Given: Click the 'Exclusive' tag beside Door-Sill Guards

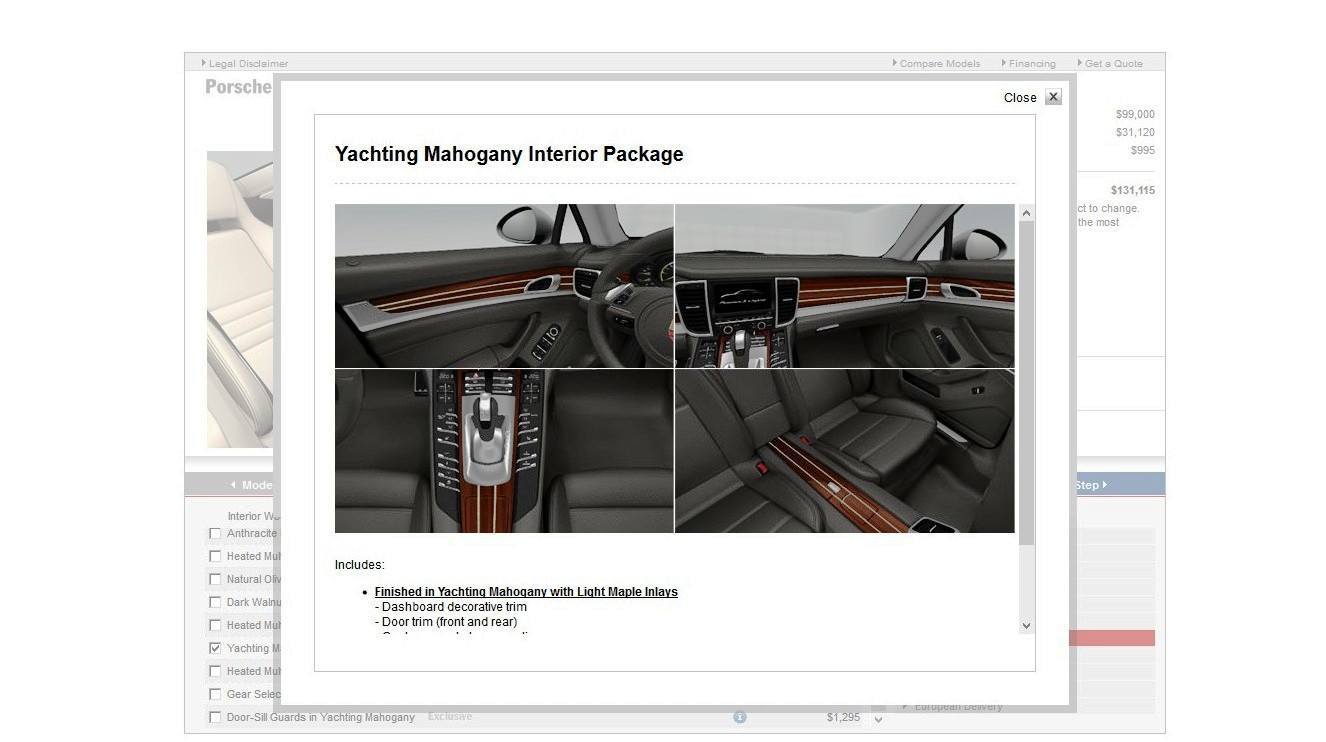Looking at the screenshot, I should point(450,716).
